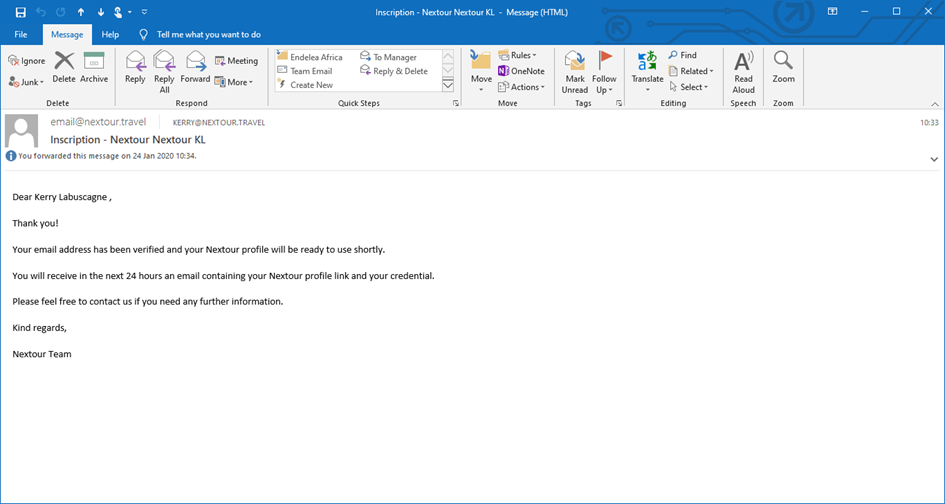The width and height of the screenshot is (945, 504).
Task: Delete this message
Action: point(64,68)
